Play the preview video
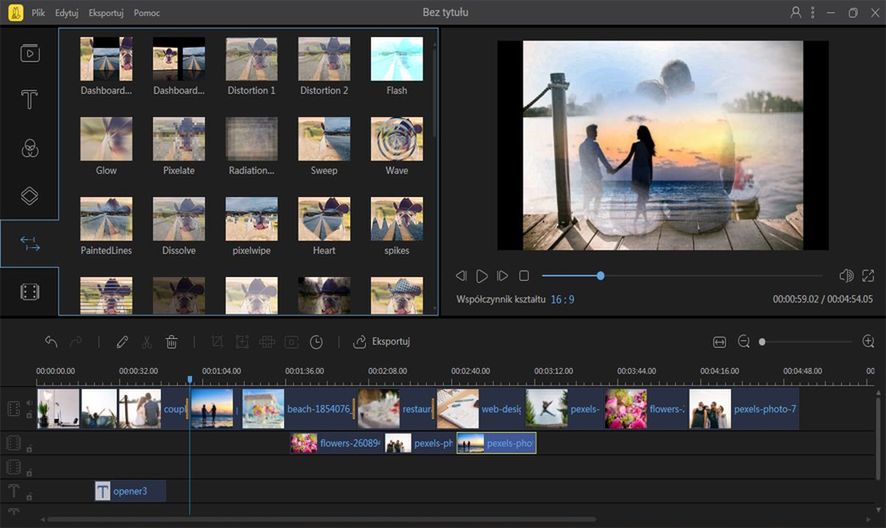This screenshot has height=528, width=886. (x=481, y=276)
